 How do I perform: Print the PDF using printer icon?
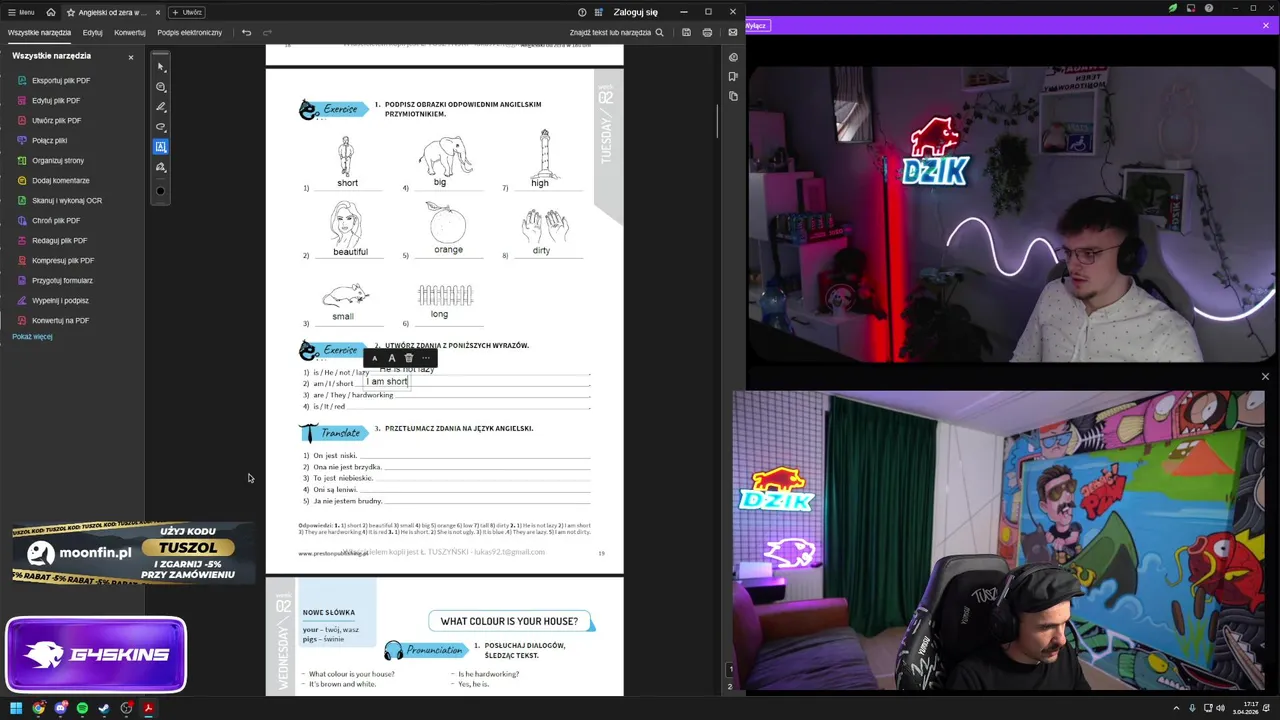707,32
